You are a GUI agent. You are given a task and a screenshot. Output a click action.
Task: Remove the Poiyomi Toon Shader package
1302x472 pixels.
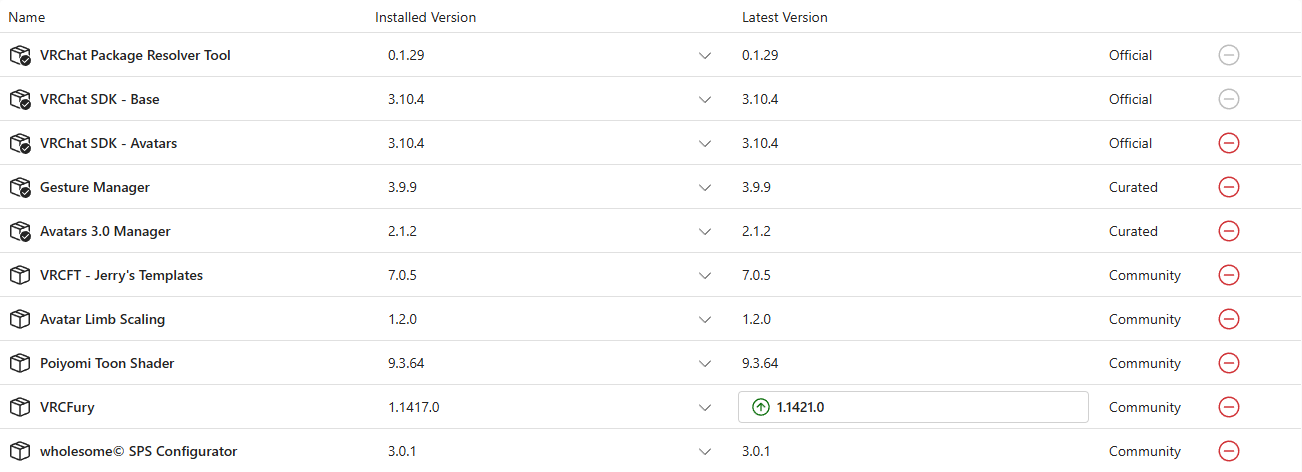point(1229,363)
